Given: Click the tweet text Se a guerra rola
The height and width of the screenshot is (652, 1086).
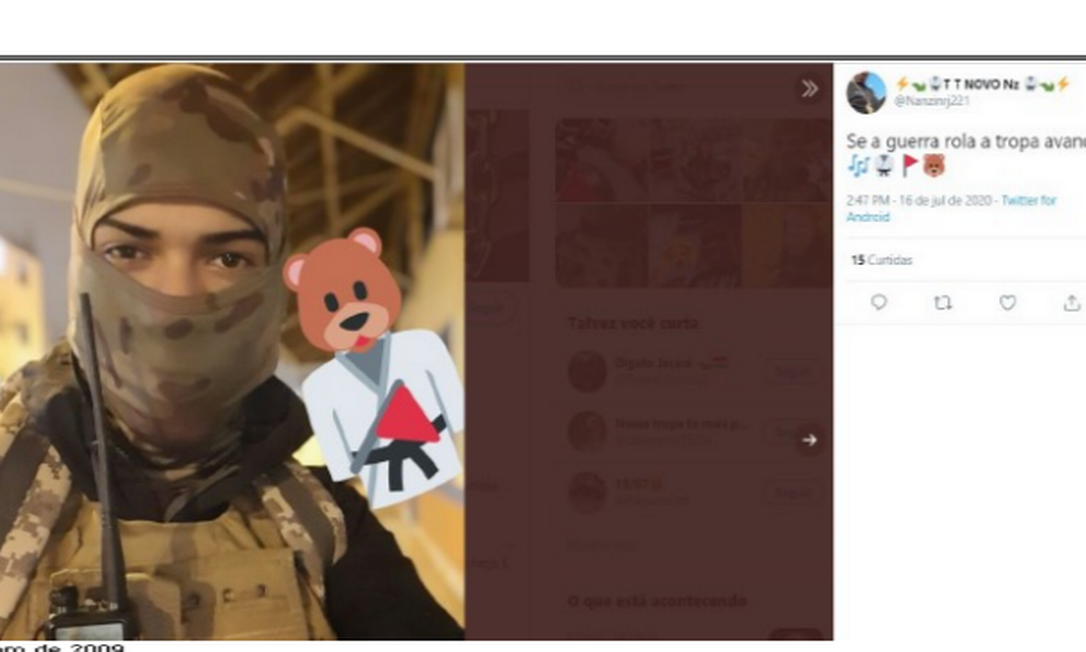Looking at the screenshot, I should [965, 141].
